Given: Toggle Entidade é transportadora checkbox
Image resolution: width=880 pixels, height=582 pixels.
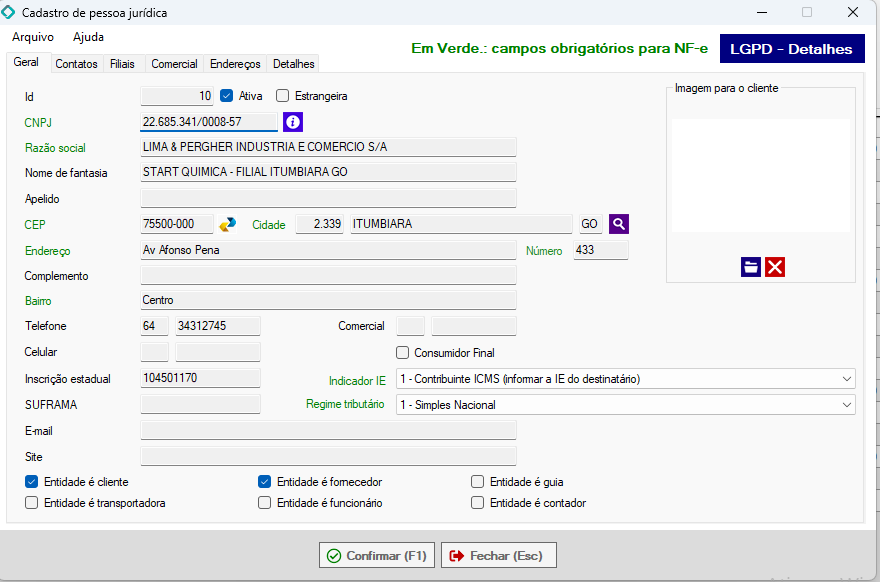Looking at the screenshot, I should pyautogui.click(x=32, y=503).
